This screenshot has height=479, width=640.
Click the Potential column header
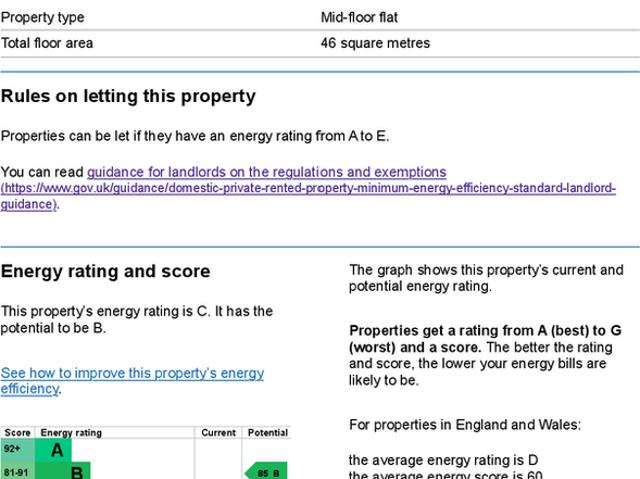(266, 433)
